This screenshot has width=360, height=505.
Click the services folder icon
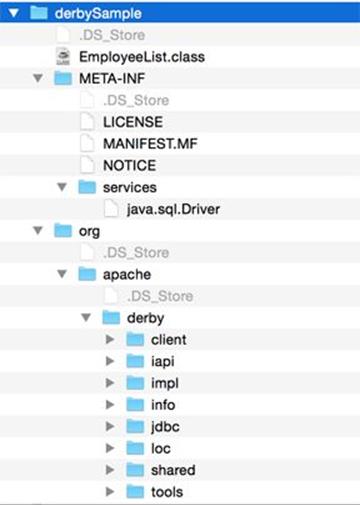tap(87, 187)
